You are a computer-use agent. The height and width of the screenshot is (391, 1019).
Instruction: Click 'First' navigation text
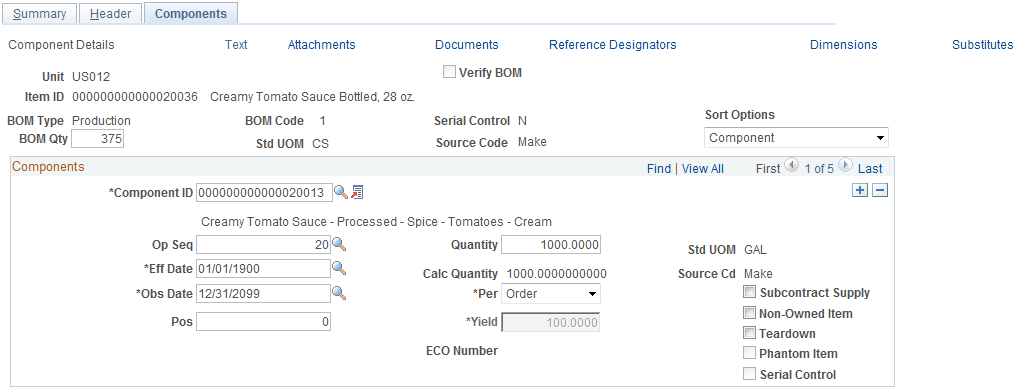pyautogui.click(x=768, y=169)
